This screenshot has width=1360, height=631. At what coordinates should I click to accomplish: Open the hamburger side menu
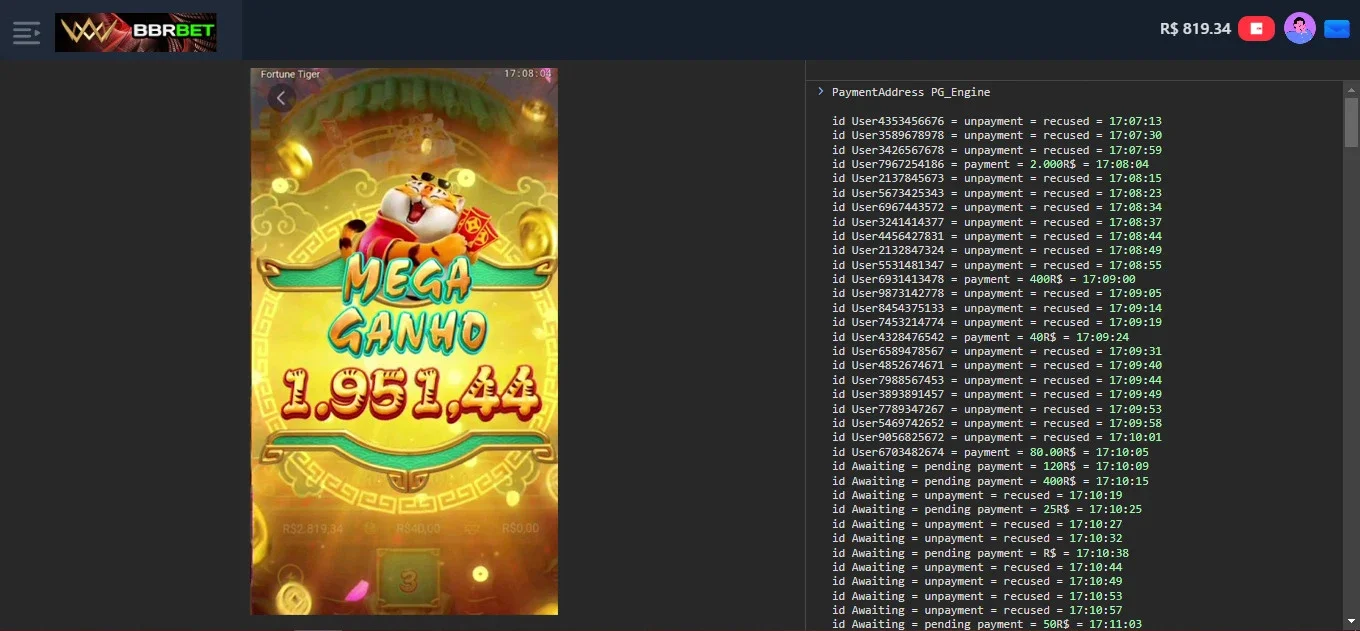26,32
